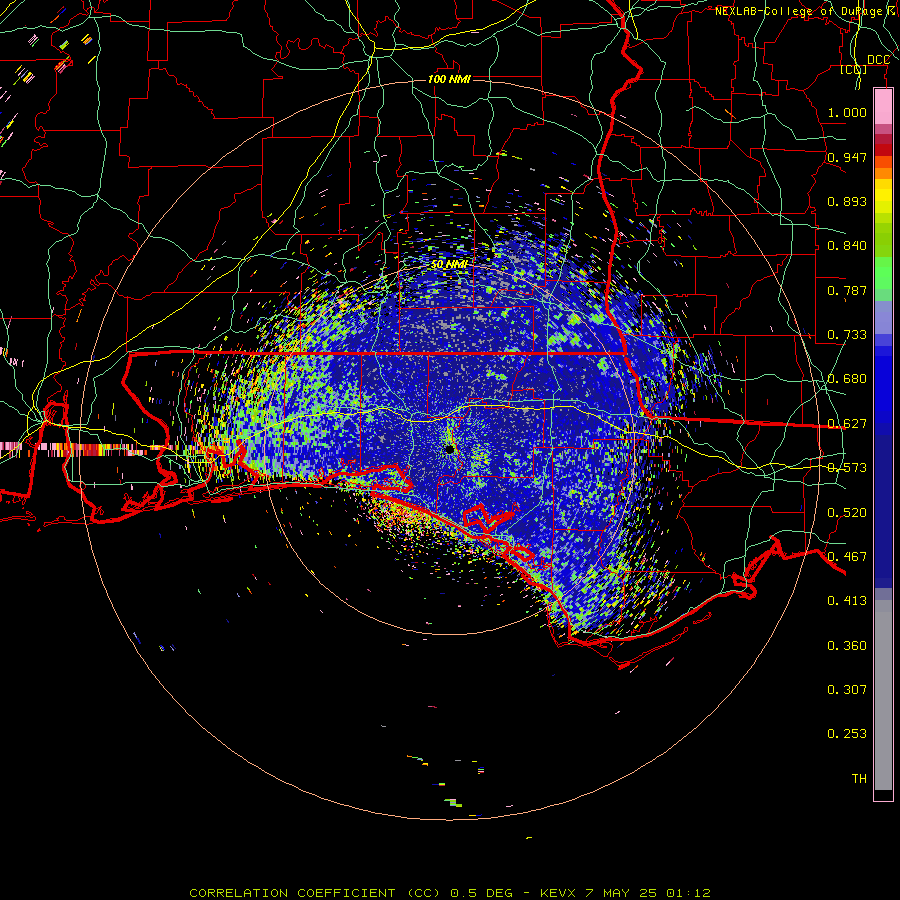Click the black radar site dot at the center of the echoes
Image resolution: width=900 pixels, height=900 pixels.
[449, 449]
